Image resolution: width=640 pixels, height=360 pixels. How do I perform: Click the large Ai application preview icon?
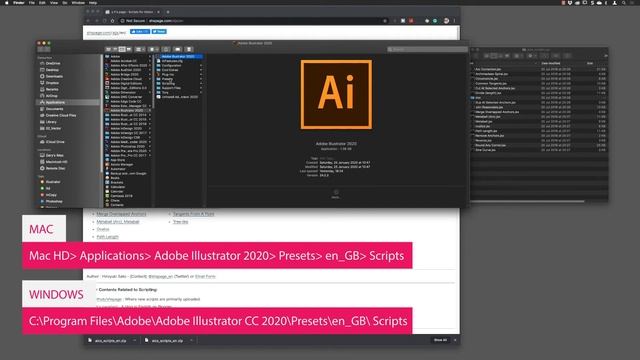[336, 94]
